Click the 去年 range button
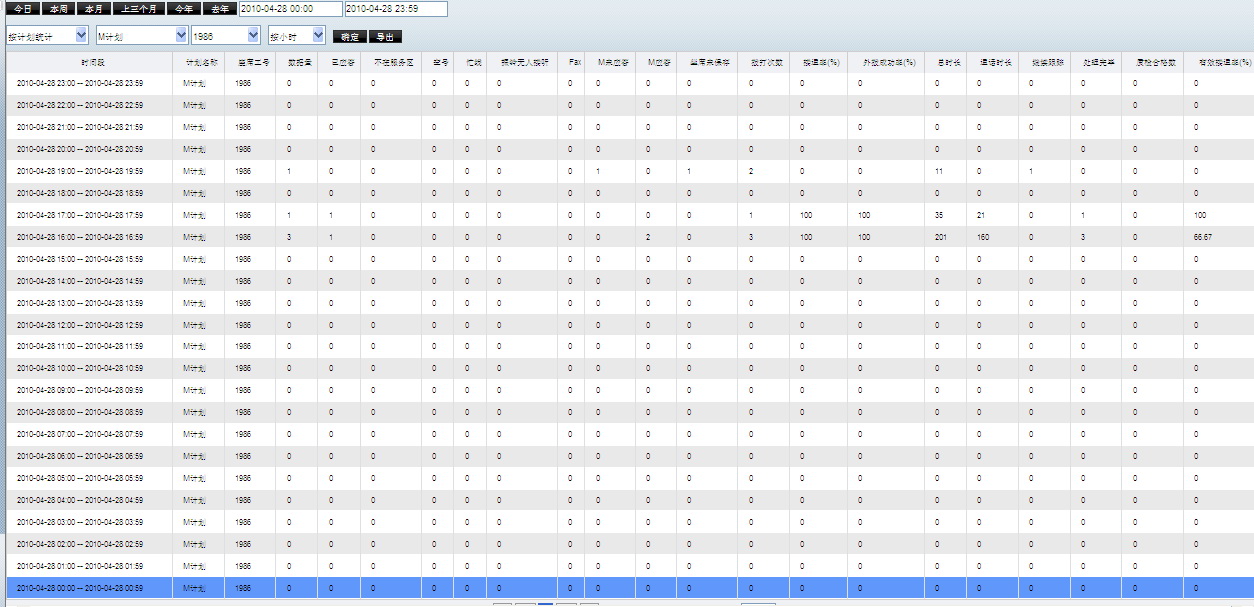The height and width of the screenshot is (607, 1254). click(x=219, y=9)
